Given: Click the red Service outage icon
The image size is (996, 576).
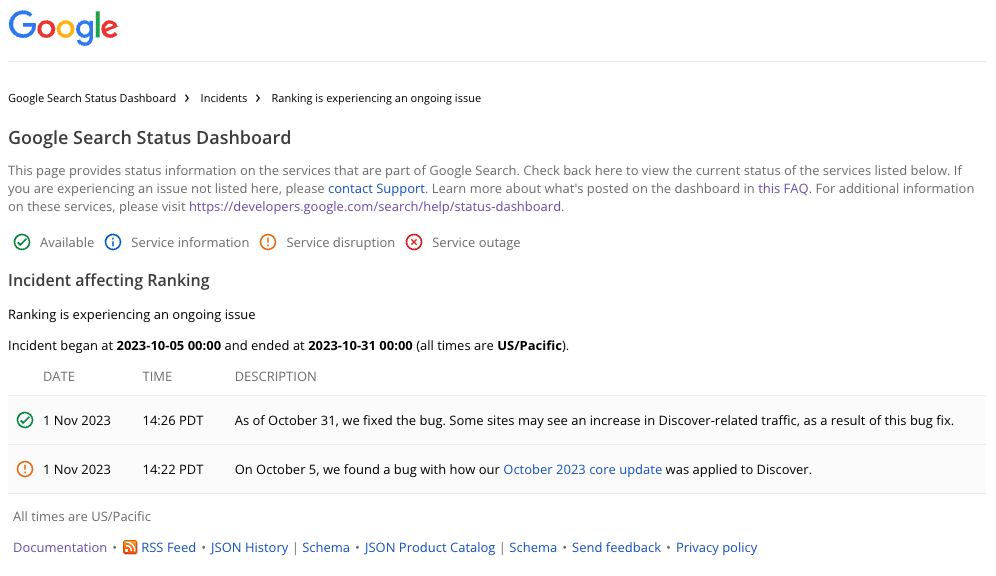Looking at the screenshot, I should coord(414,243).
